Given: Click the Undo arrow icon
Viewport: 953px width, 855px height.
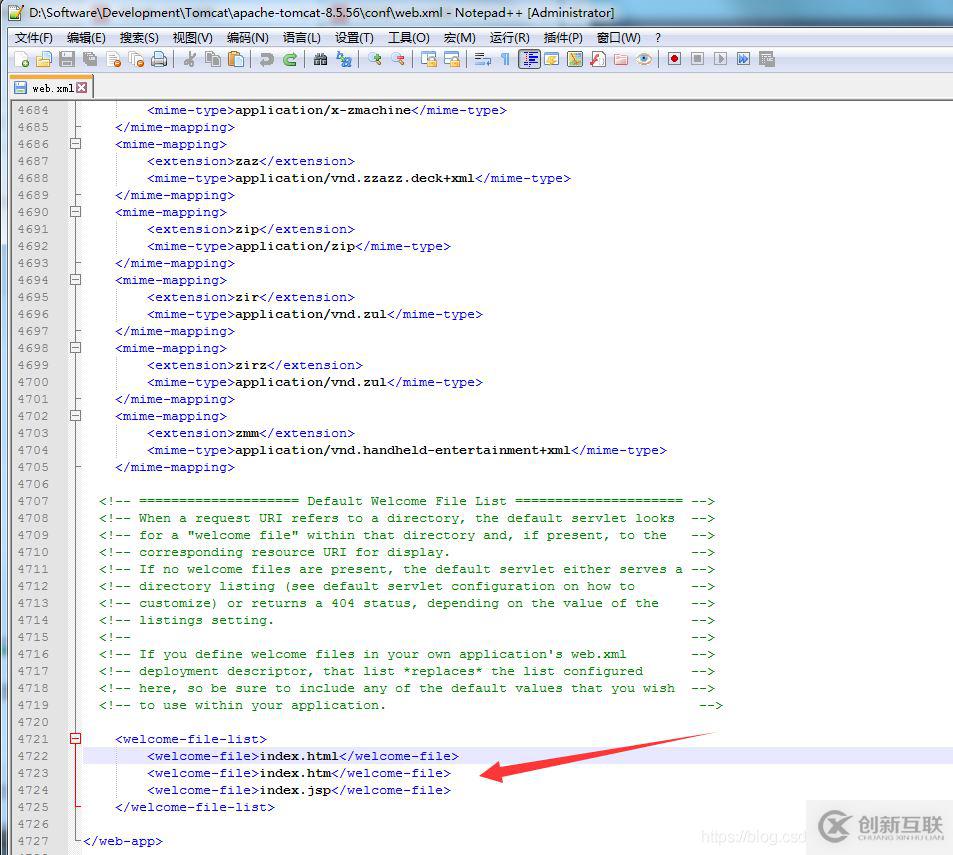Looking at the screenshot, I should tap(266, 60).
